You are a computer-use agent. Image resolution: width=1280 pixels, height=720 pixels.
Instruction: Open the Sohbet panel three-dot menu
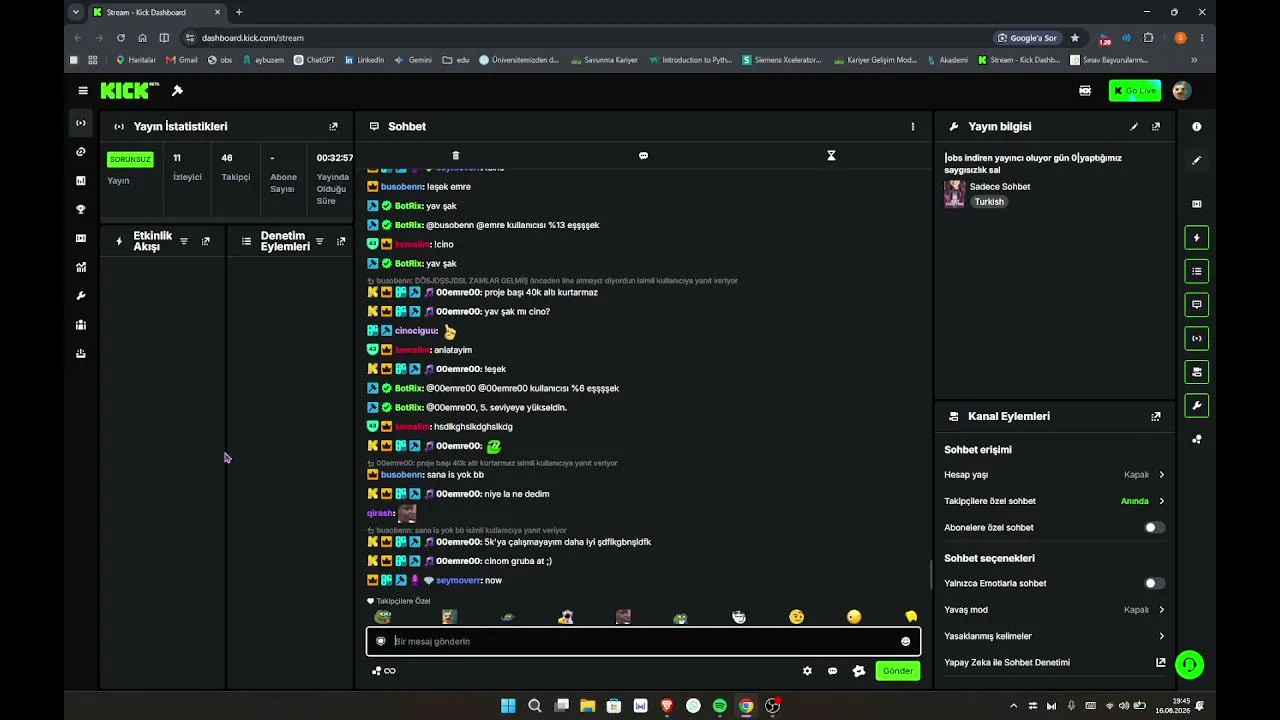[912, 127]
